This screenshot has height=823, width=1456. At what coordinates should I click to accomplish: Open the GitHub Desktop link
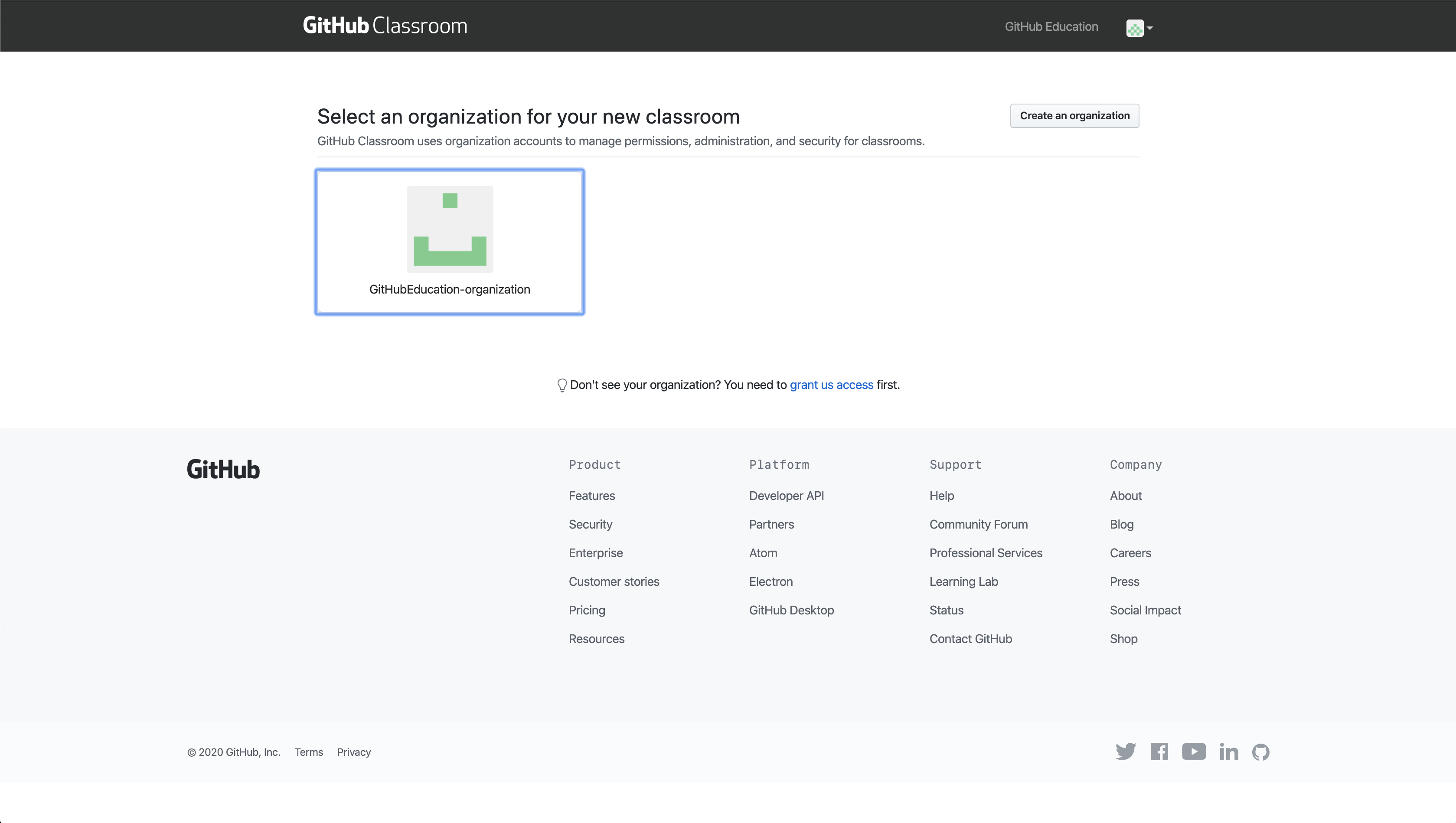791,610
